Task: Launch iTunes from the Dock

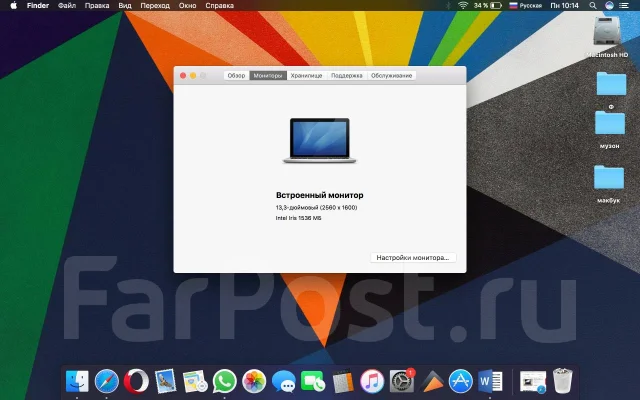Action: 372,381
